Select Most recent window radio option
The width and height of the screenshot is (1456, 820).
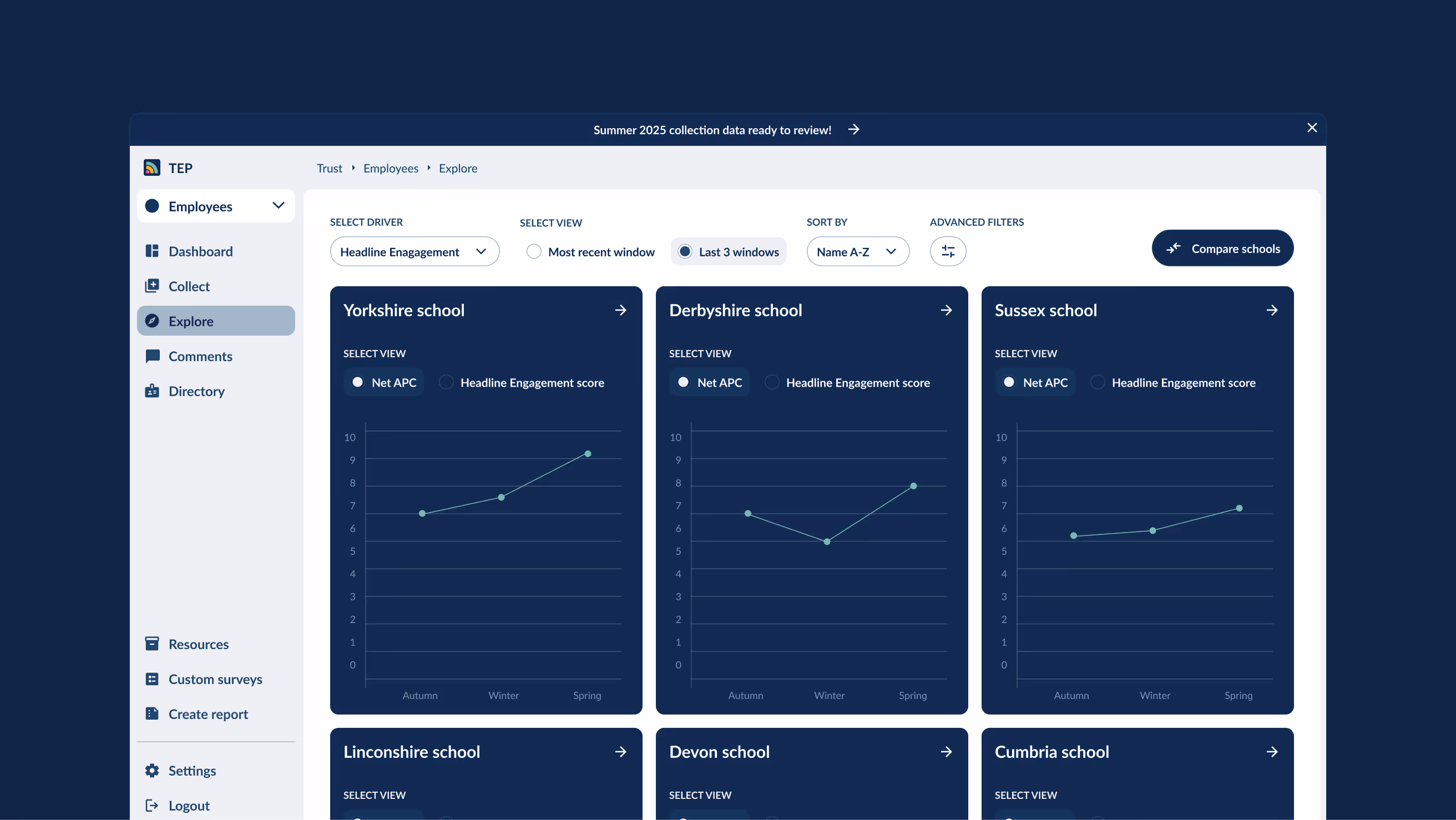click(534, 251)
